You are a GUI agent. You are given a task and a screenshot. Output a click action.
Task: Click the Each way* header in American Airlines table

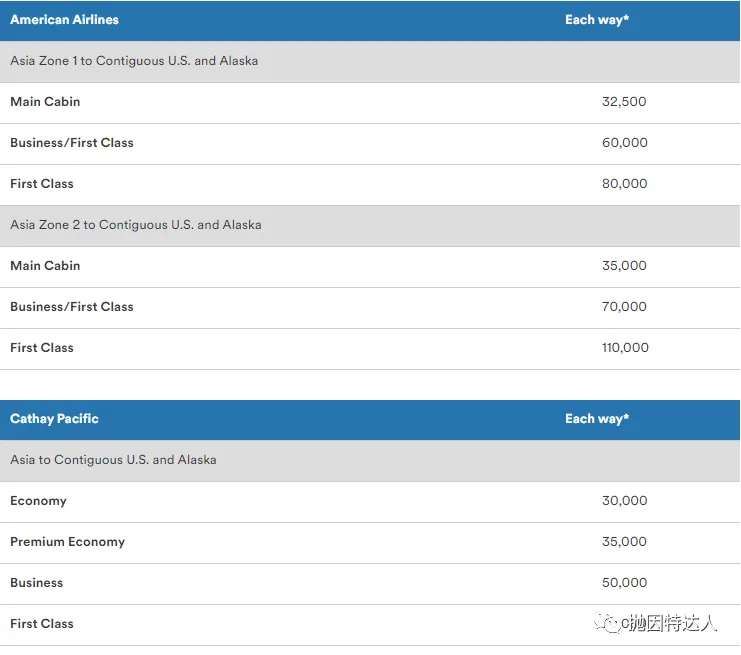click(x=597, y=20)
